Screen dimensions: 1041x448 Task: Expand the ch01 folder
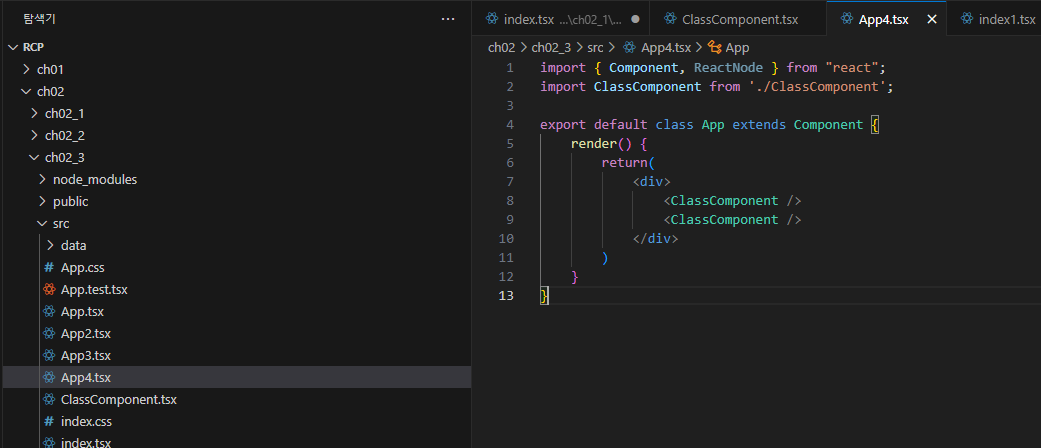26,69
